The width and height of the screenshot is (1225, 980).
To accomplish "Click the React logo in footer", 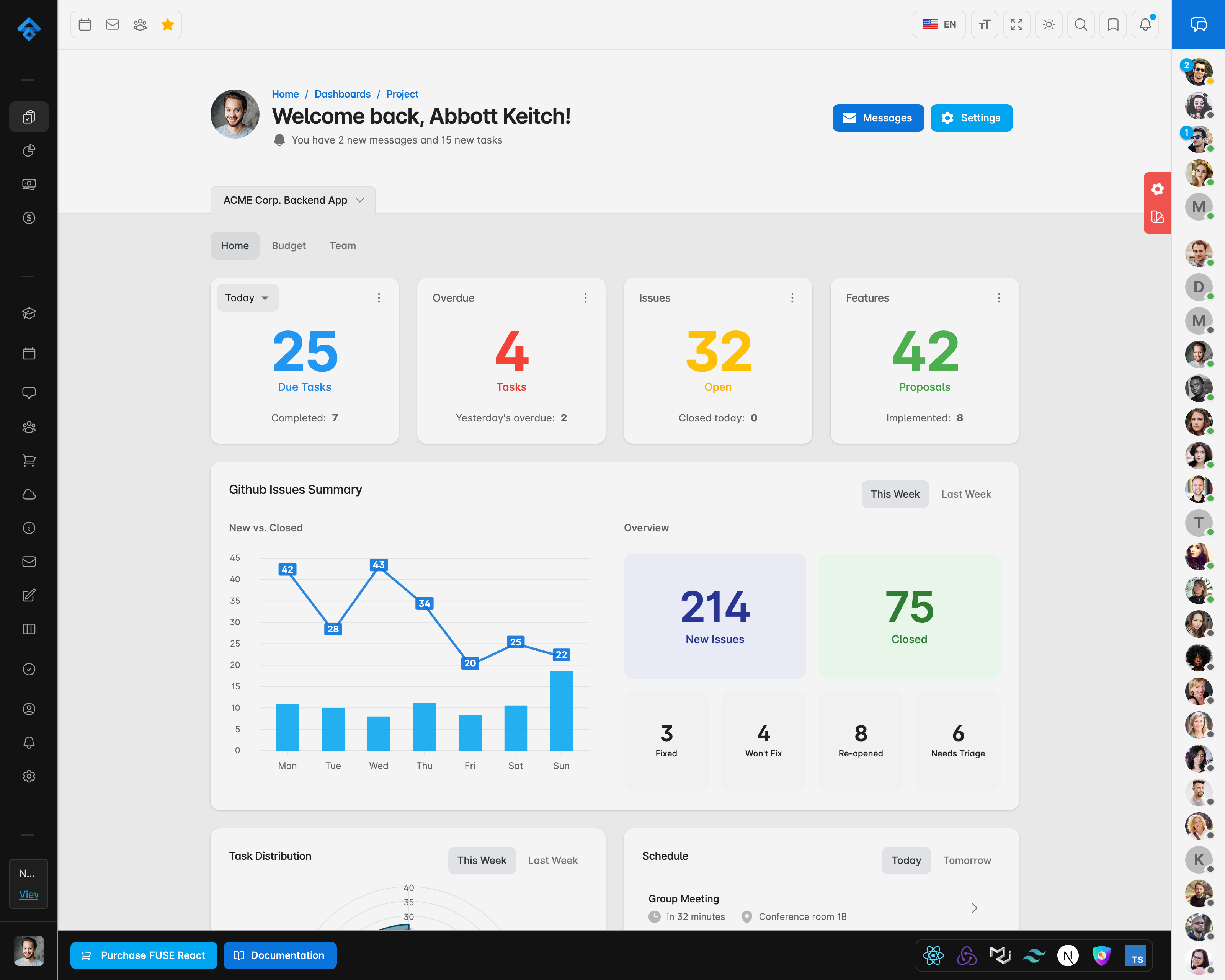I will [x=933, y=955].
